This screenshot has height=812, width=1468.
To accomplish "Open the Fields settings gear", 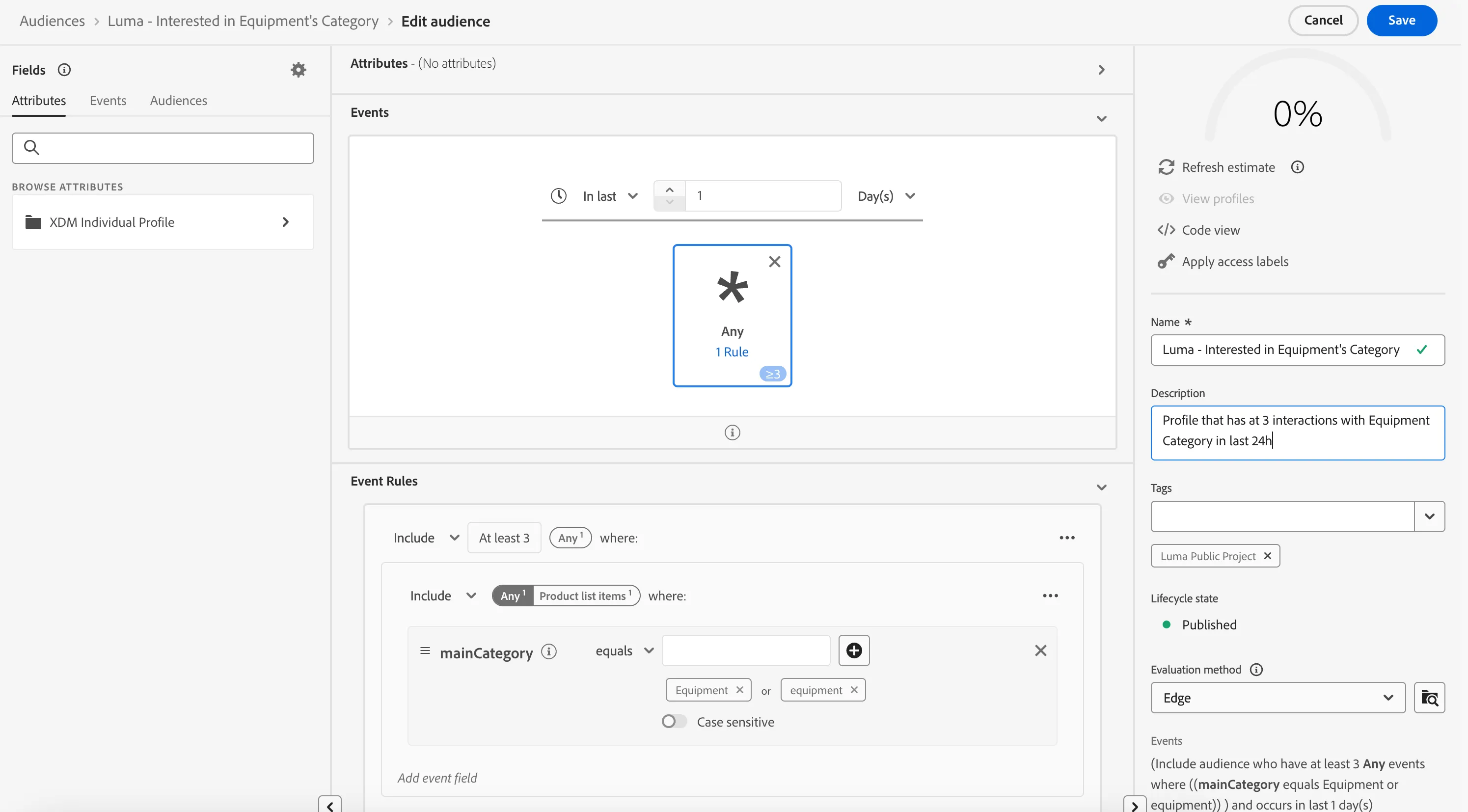I will (x=298, y=70).
